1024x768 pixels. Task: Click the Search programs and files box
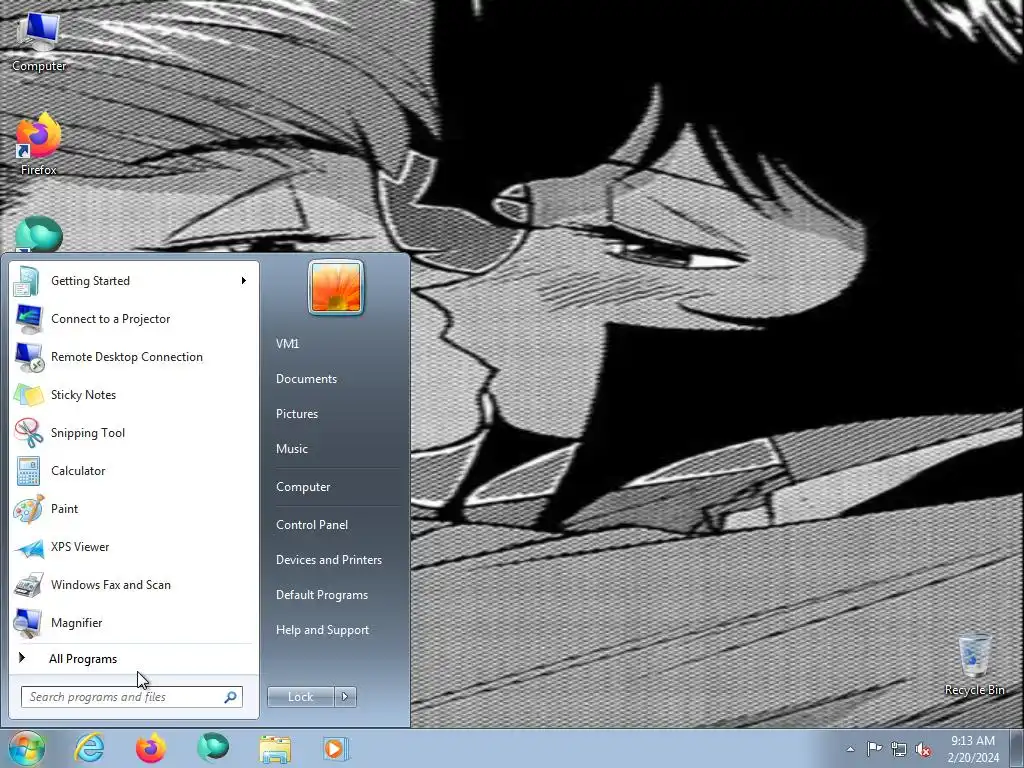coord(131,697)
